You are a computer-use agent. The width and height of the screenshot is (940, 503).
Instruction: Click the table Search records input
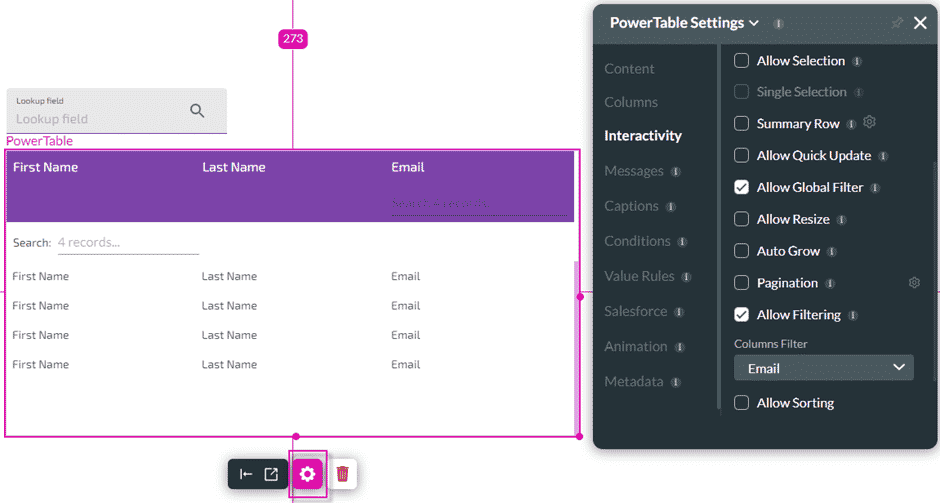pos(128,243)
